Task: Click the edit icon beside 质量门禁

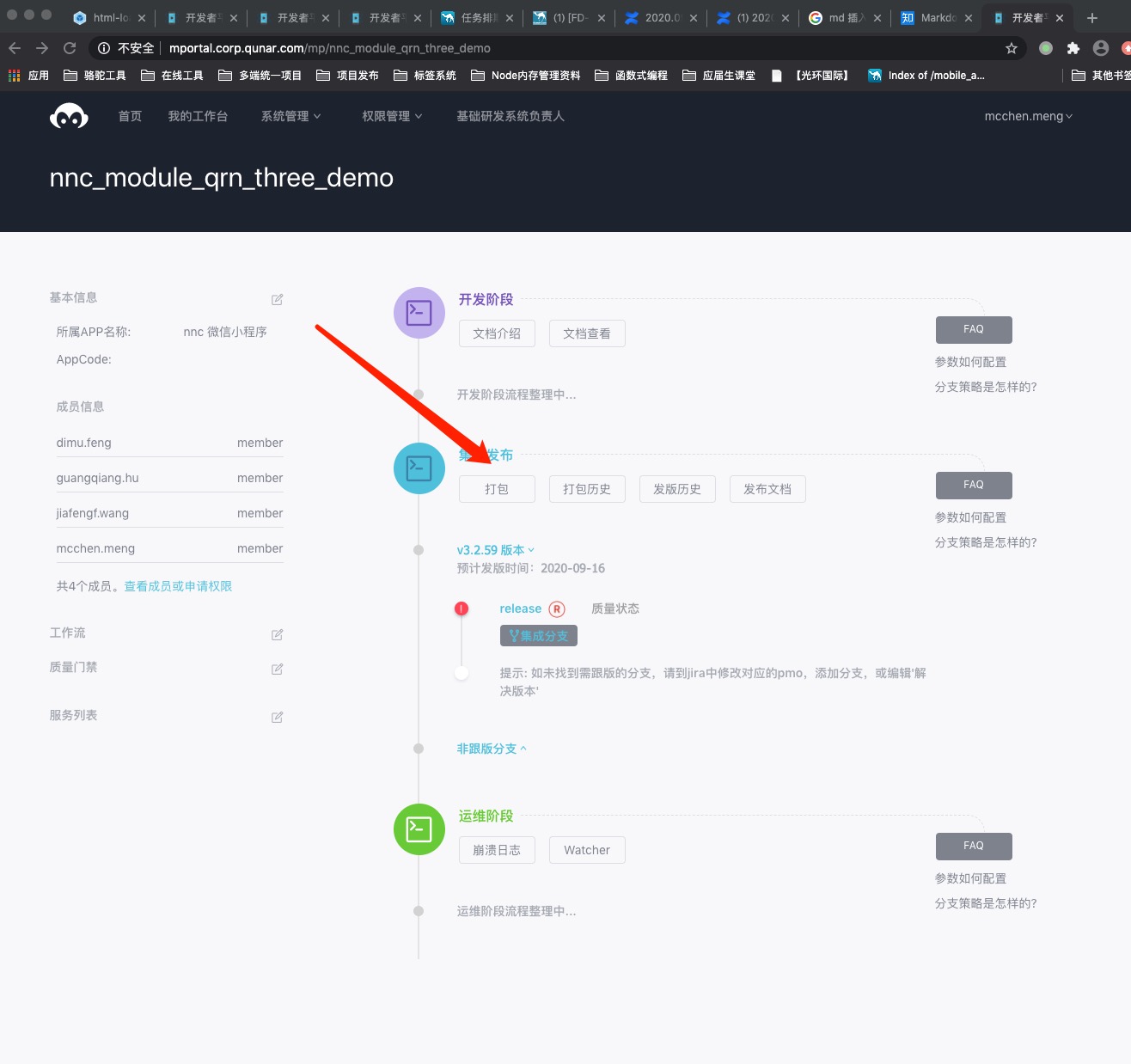Action: [x=278, y=669]
